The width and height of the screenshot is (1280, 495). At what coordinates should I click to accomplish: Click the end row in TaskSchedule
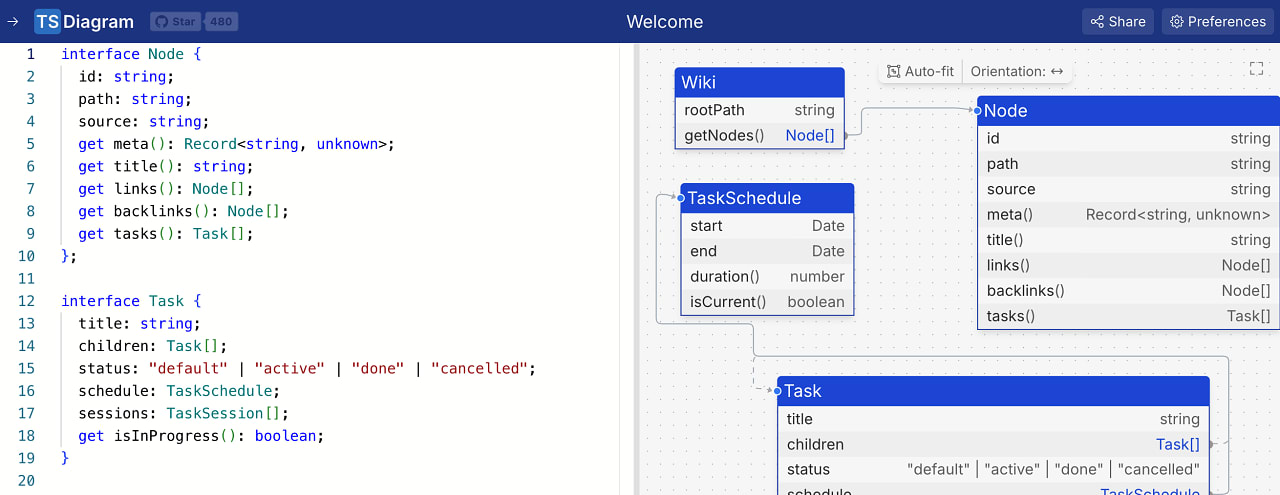click(767, 251)
